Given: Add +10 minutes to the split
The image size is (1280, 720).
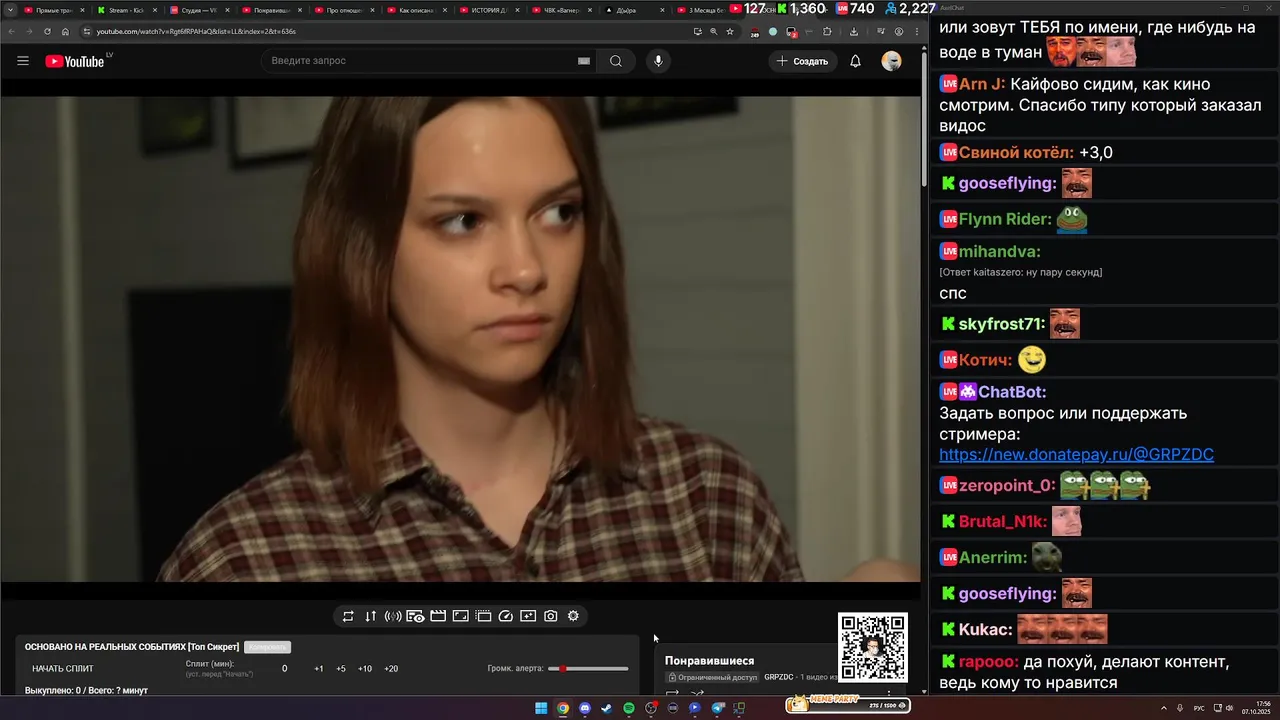Looking at the screenshot, I should [365, 669].
